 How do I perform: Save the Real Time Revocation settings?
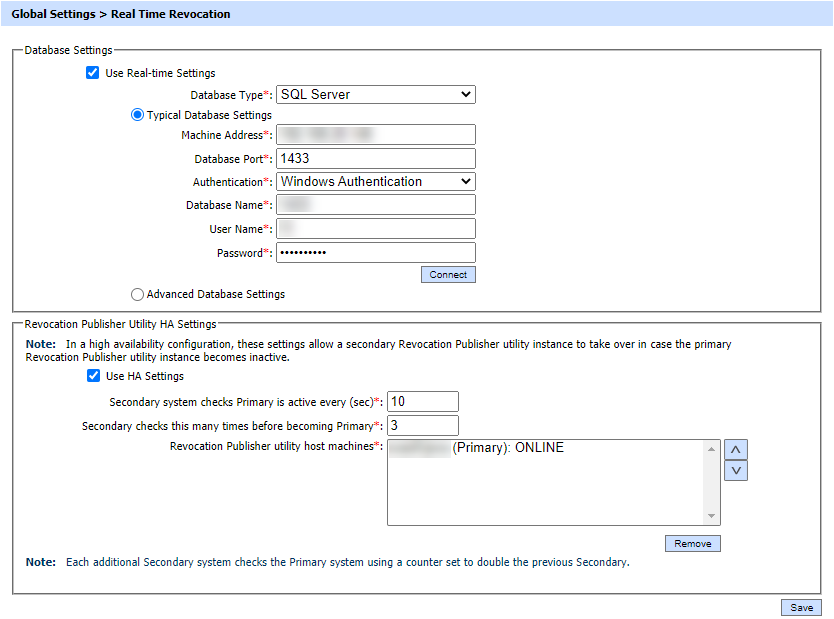(x=801, y=607)
